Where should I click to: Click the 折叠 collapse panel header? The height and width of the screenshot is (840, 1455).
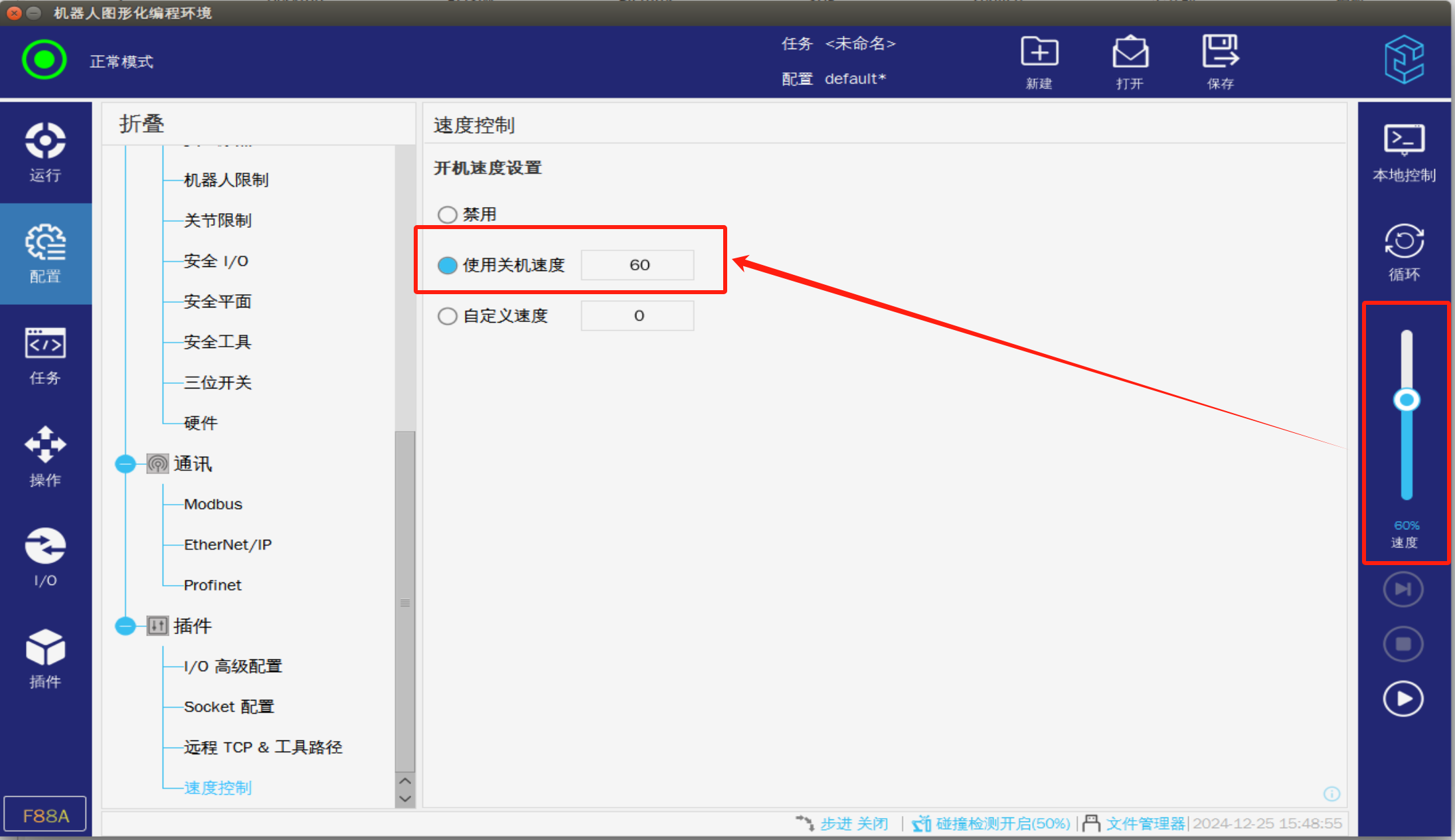(141, 124)
